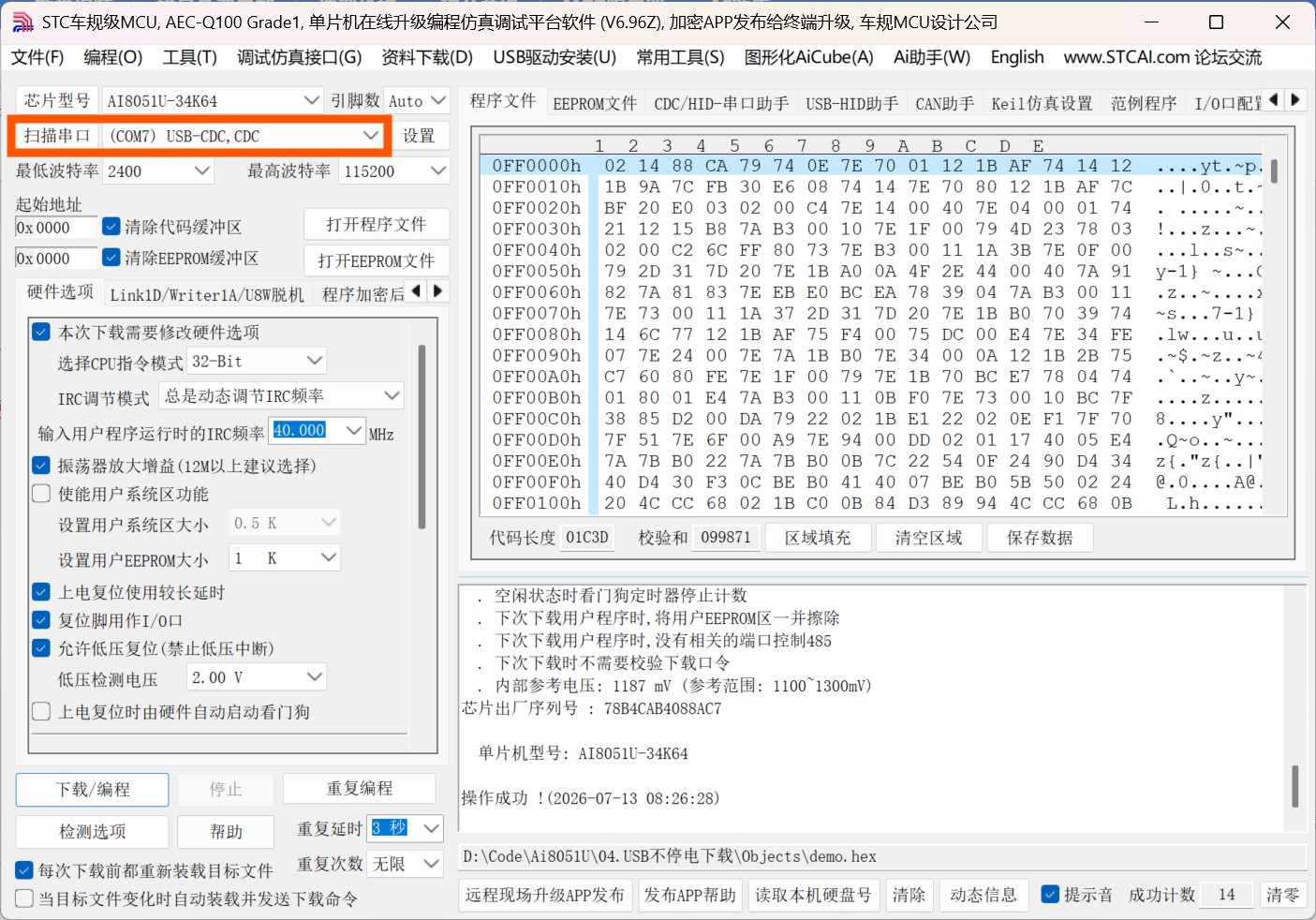
Task: Toggle 上电复位使用较长延时 checkbox
Action: 41,592
